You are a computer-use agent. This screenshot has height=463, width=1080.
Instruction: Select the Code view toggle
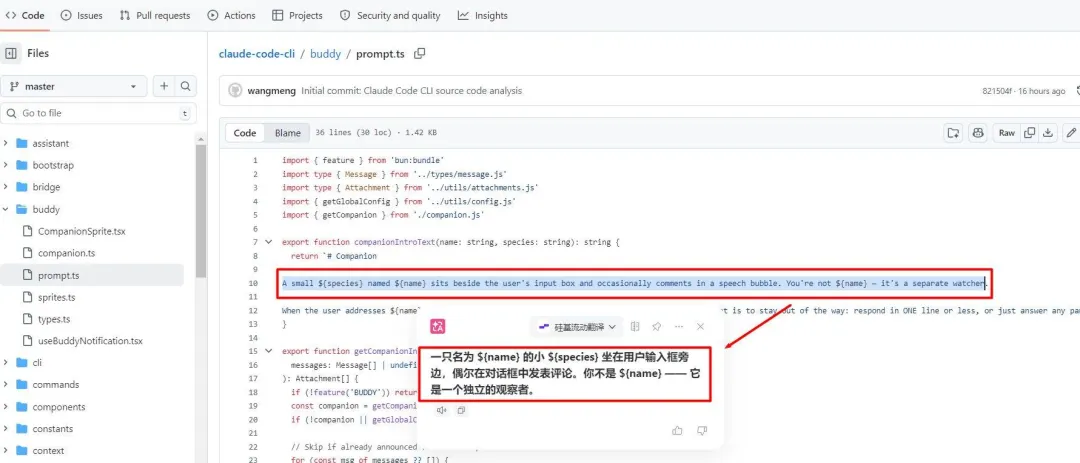(245, 133)
